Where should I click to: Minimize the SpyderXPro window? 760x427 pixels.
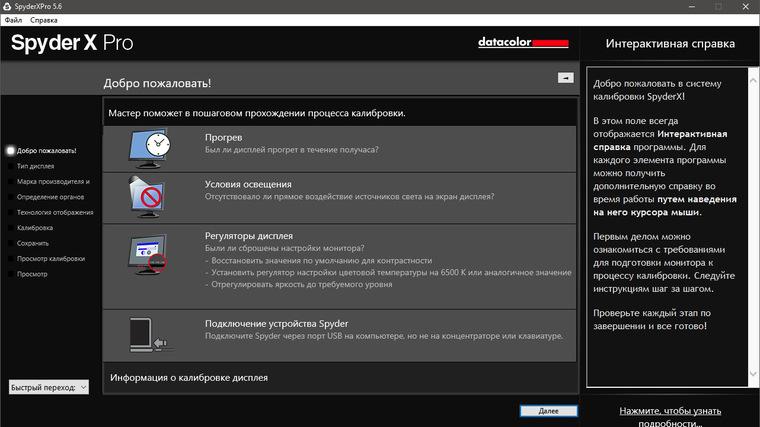(x=692, y=6)
